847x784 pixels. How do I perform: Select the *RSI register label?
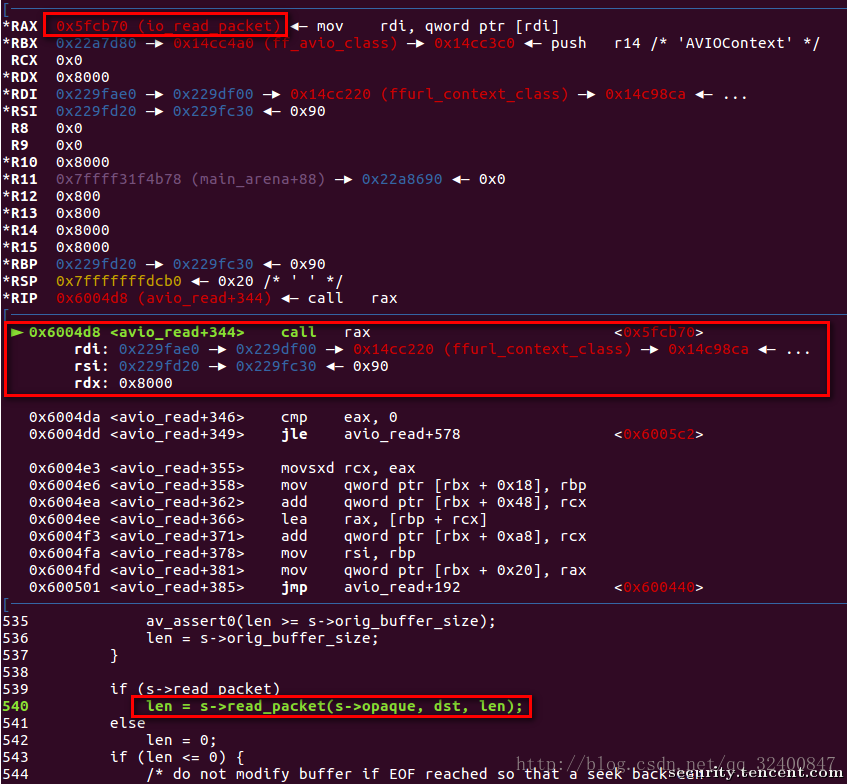point(20,111)
